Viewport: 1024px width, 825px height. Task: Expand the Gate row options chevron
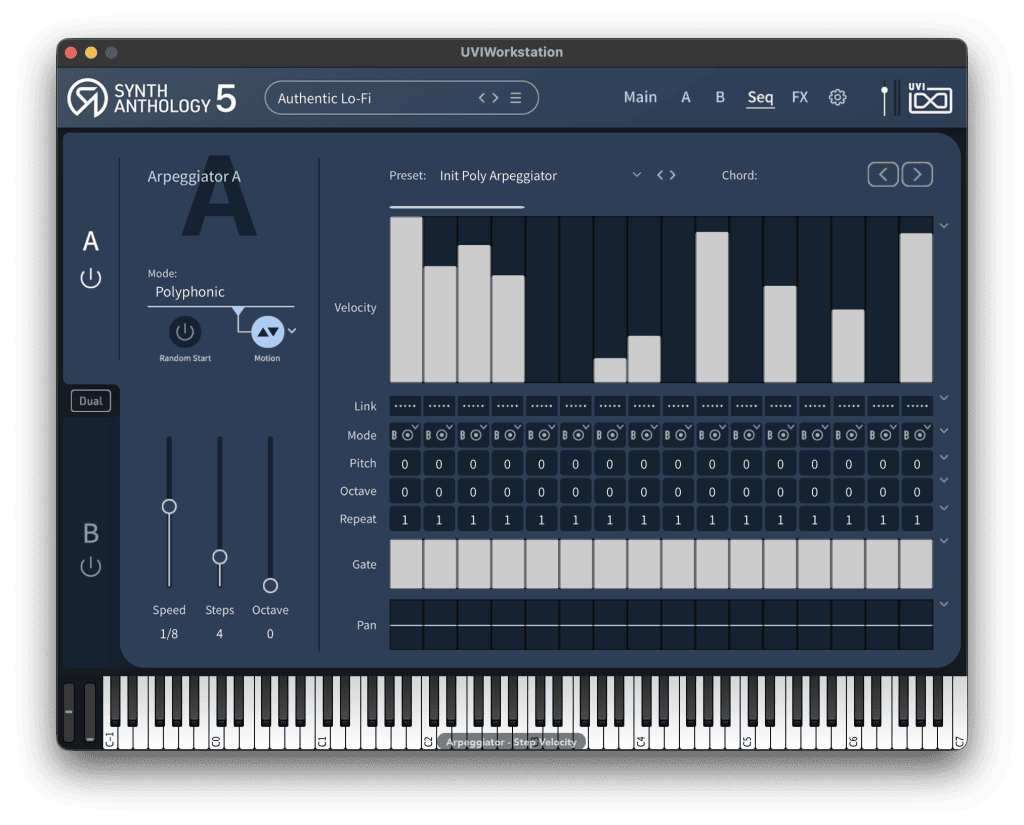[x=944, y=541]
